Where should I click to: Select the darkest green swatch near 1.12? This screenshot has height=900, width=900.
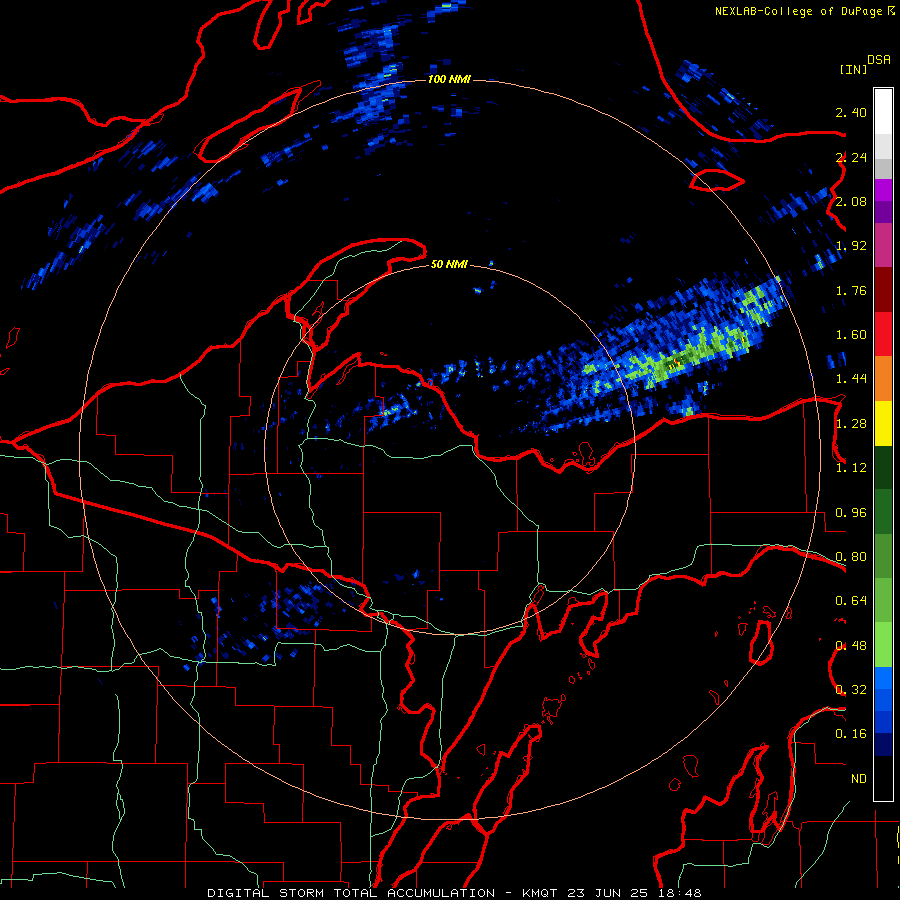[x=883, y=467]
